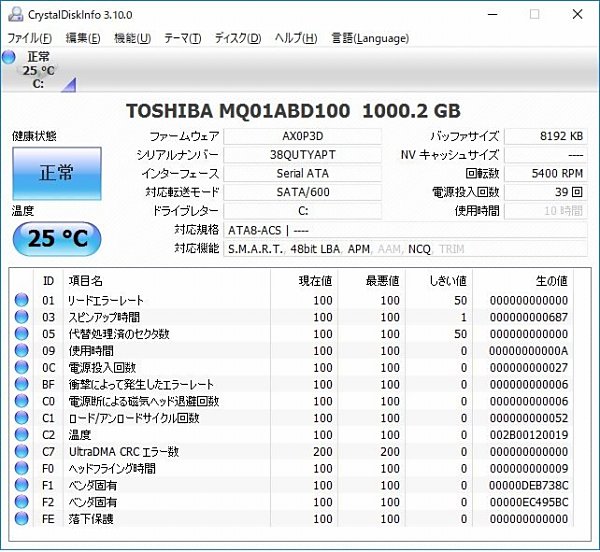This screenshot has width=600, height=552.
Task: Click the APM feature label
Action: coord(359,249)
